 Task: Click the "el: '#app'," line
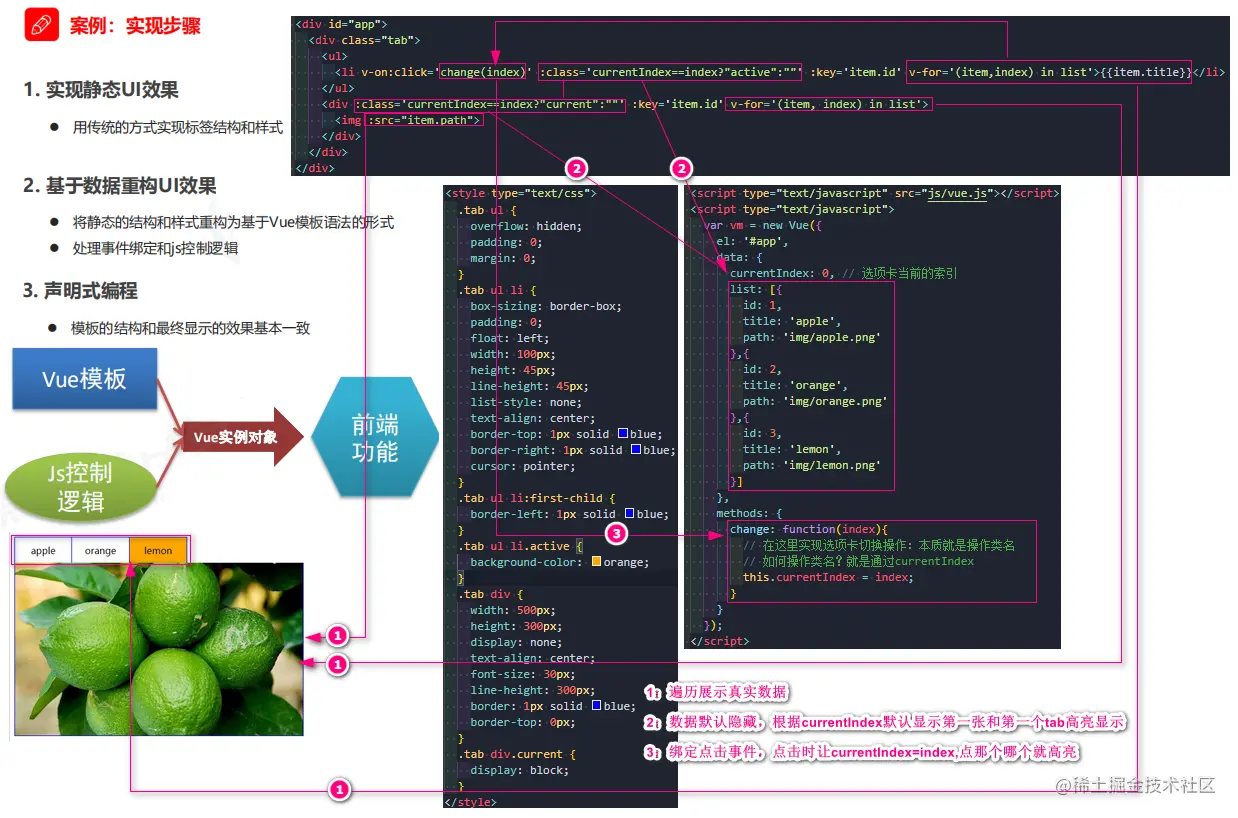click(752, 241)
